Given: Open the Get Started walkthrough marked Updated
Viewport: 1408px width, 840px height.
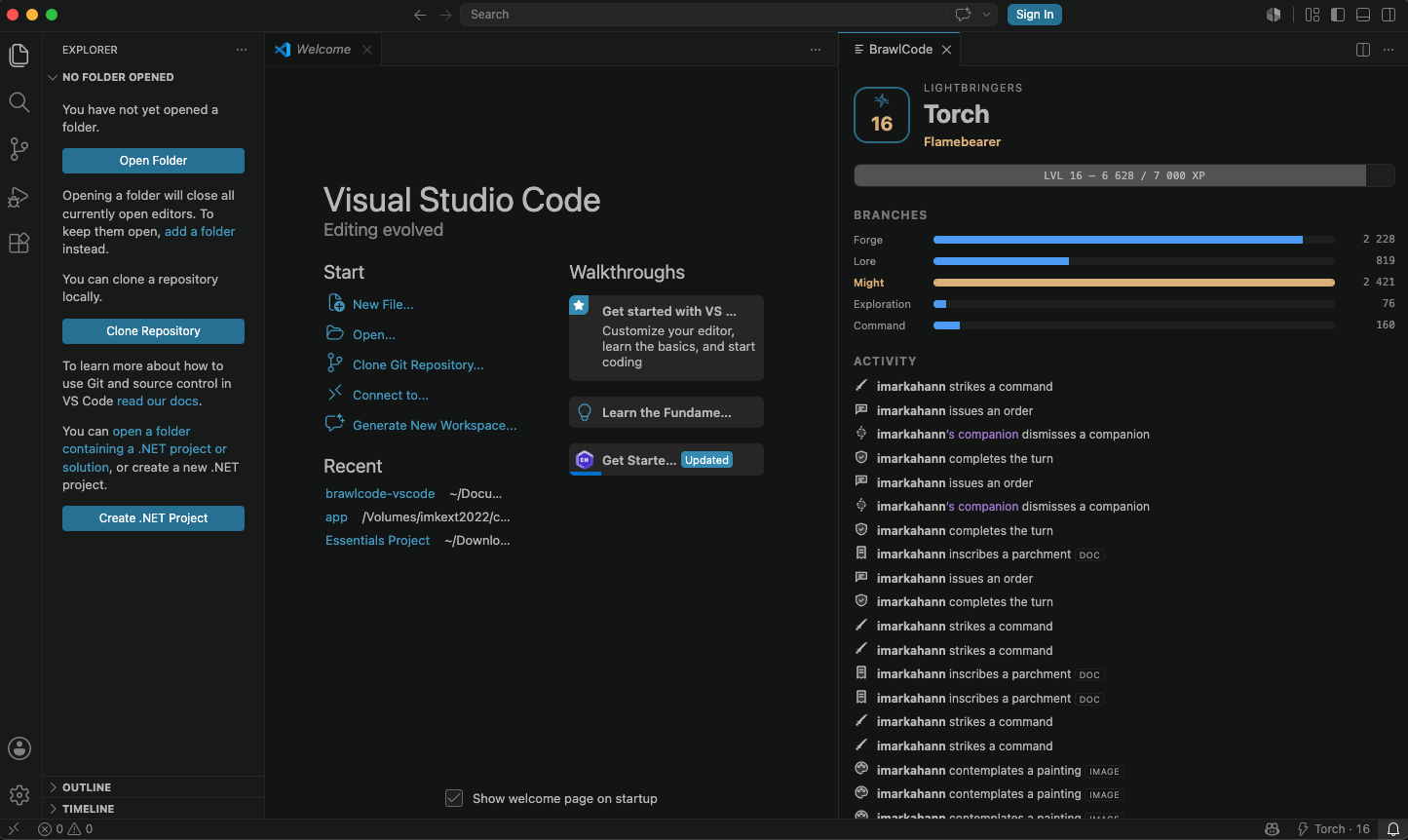Looking at the screenshot, I should 666,460.
